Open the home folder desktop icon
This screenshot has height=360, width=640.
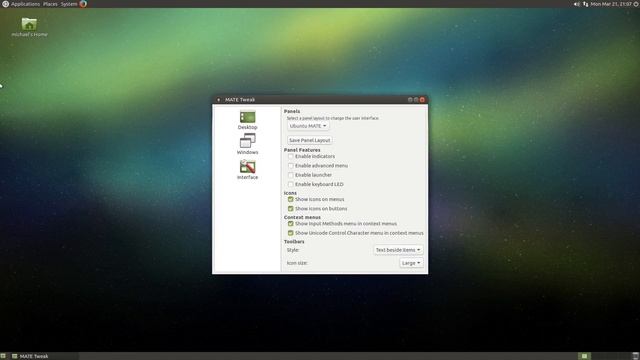point(29,27)
